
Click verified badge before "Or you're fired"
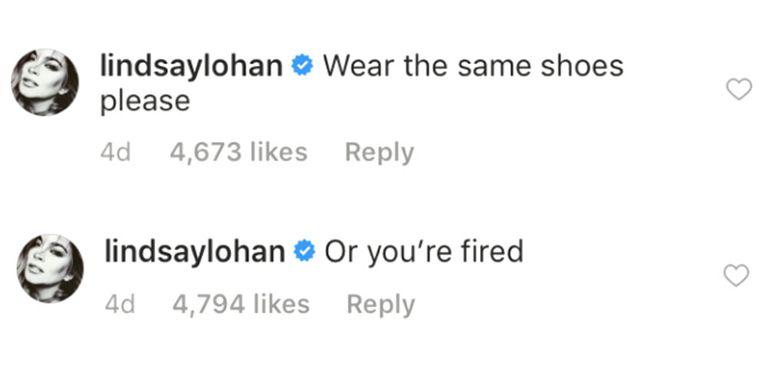click(x=304, y=252)
